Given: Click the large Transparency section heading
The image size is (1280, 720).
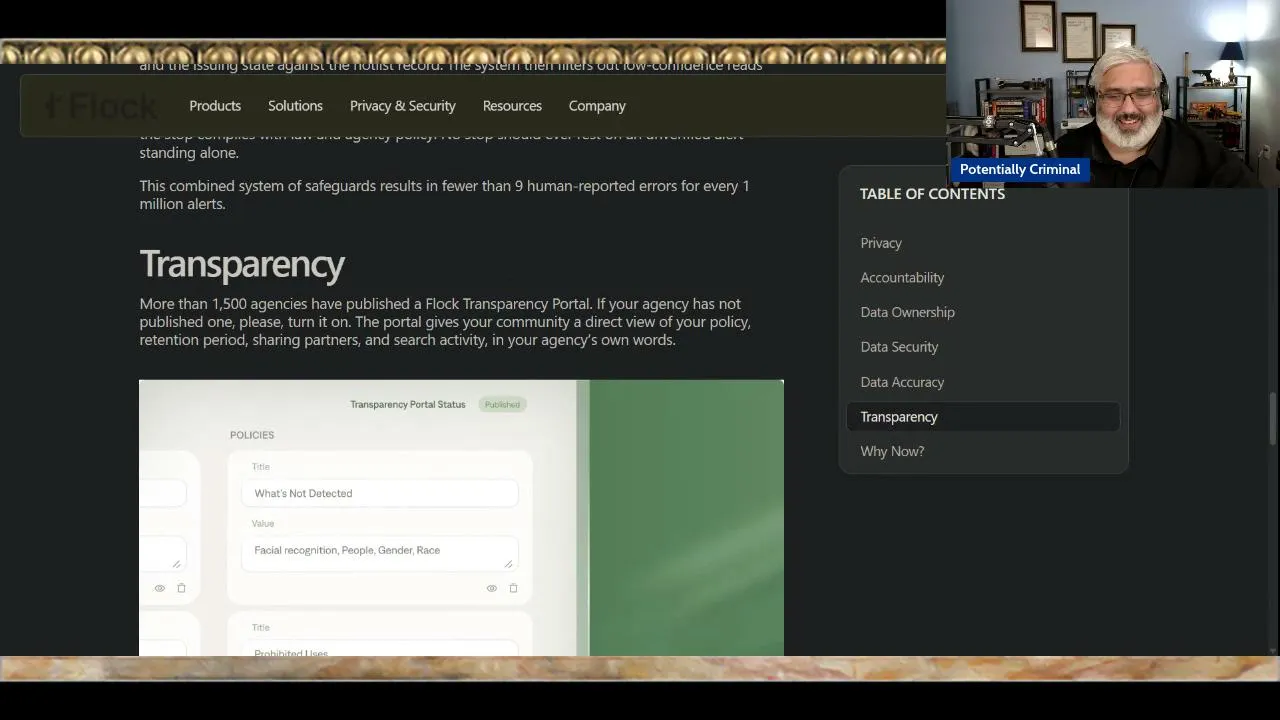Looking at the screenshot, I should [x=242, y=264].
